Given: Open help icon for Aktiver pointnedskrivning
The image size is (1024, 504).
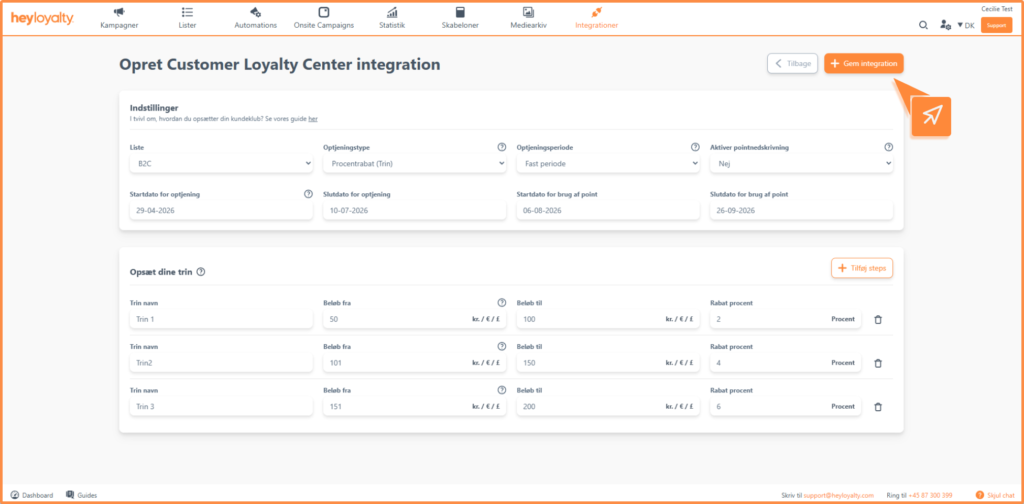Looking at the screenshot, I should point(888,147).
